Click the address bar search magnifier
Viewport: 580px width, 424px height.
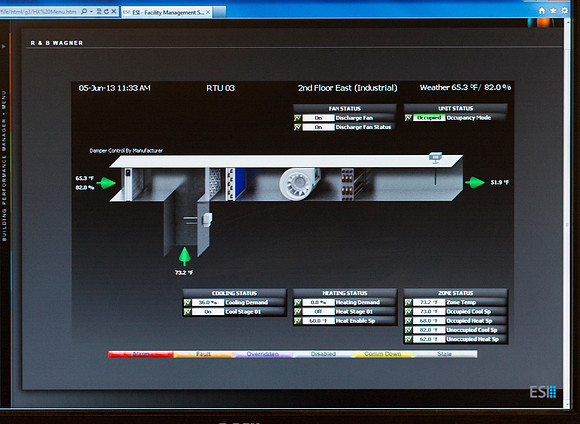click(84, 11)
